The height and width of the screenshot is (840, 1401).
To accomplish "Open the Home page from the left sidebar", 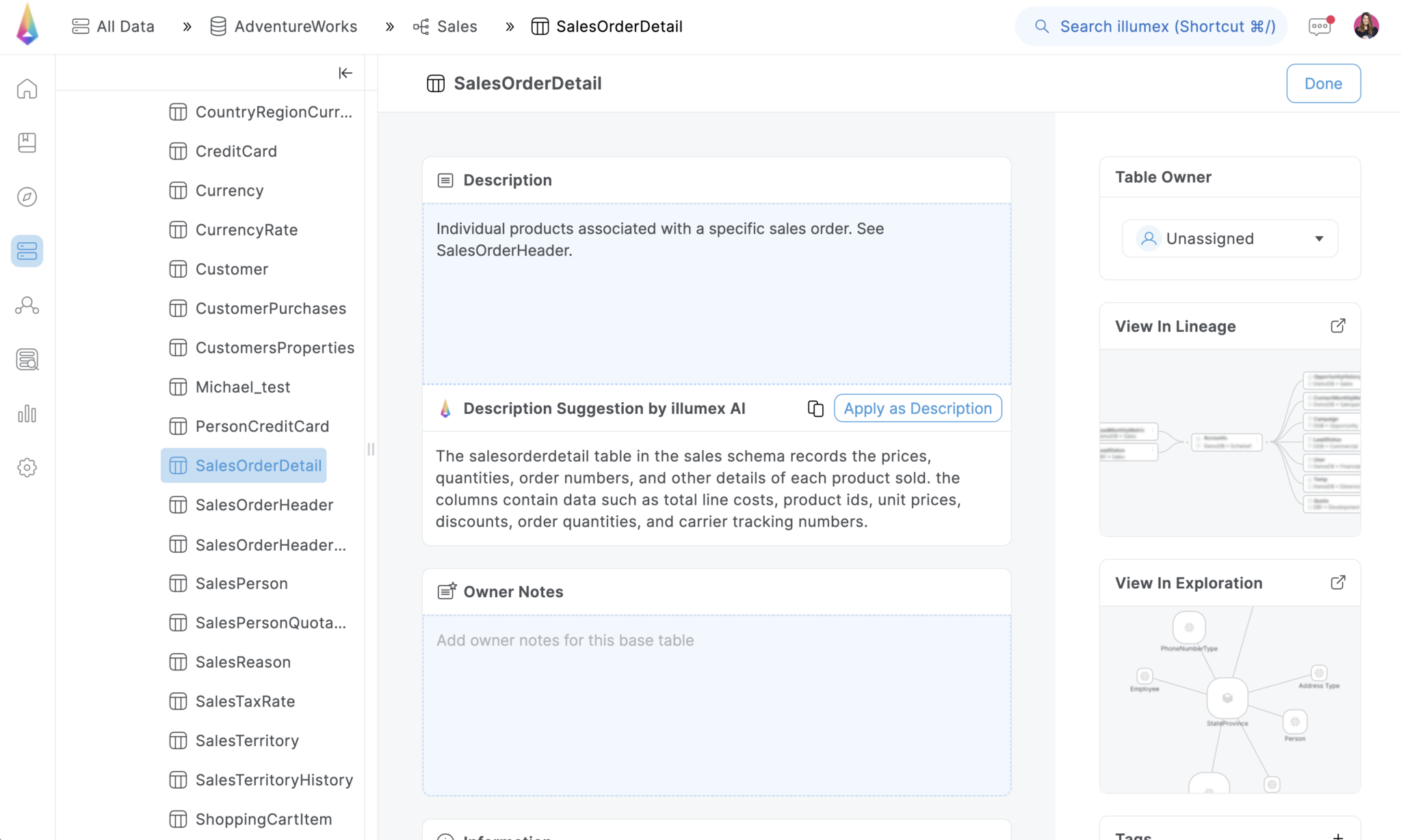I will point(27,88).
